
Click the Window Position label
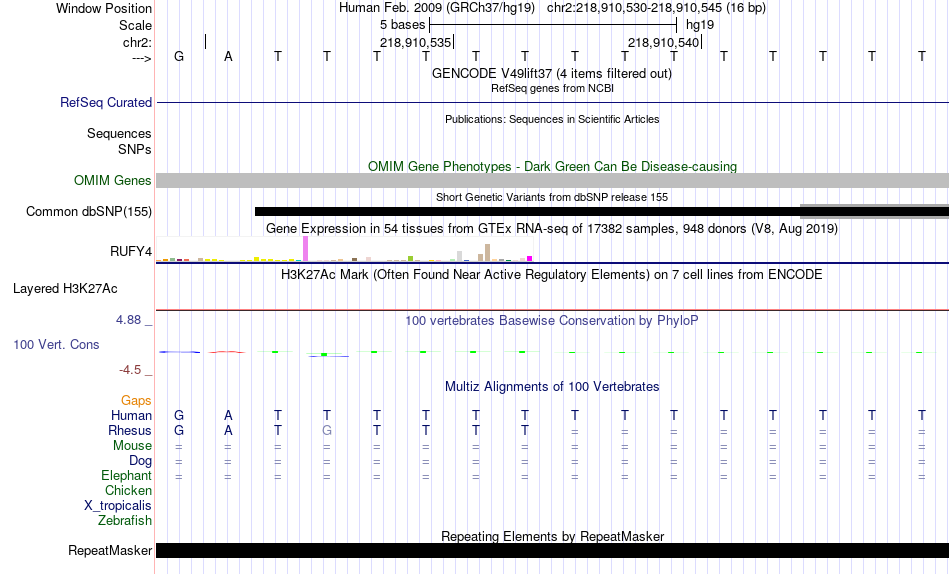point(104,8)
